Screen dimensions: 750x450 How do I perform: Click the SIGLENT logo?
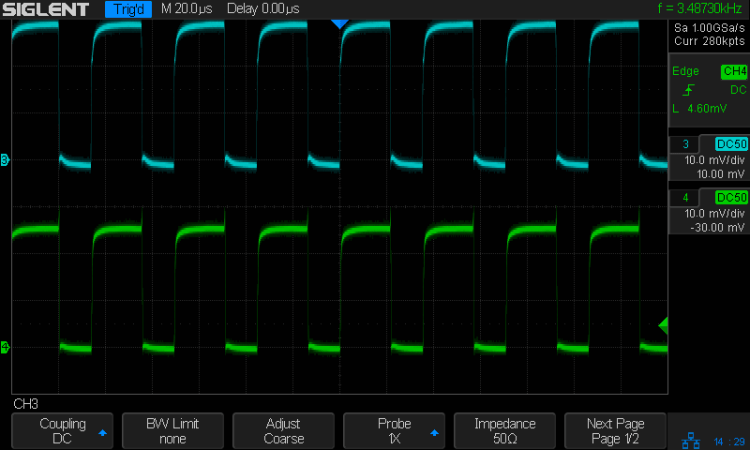[x=47, y=9]
